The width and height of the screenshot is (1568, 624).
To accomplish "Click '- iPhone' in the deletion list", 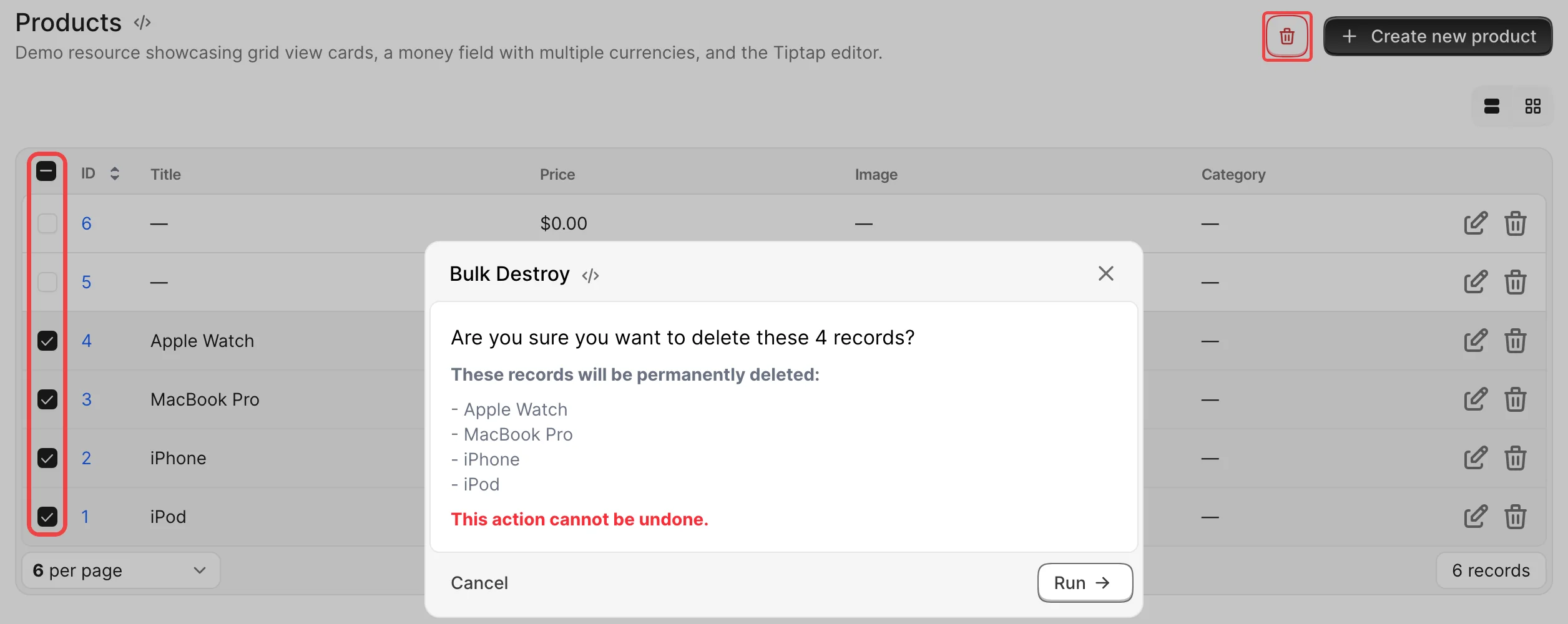I will point(485,459).
